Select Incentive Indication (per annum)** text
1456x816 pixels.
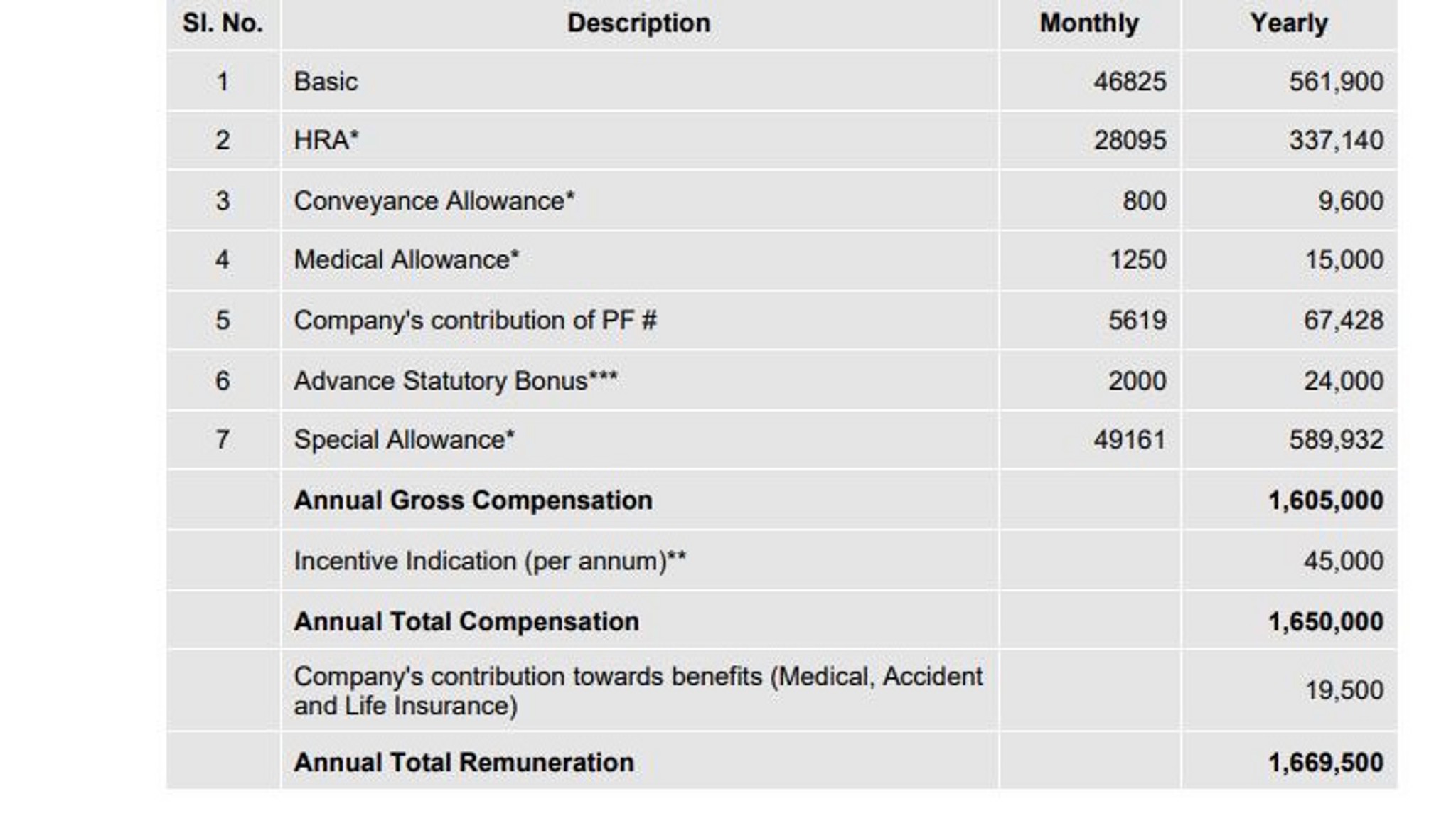click(x=490, y=562)
